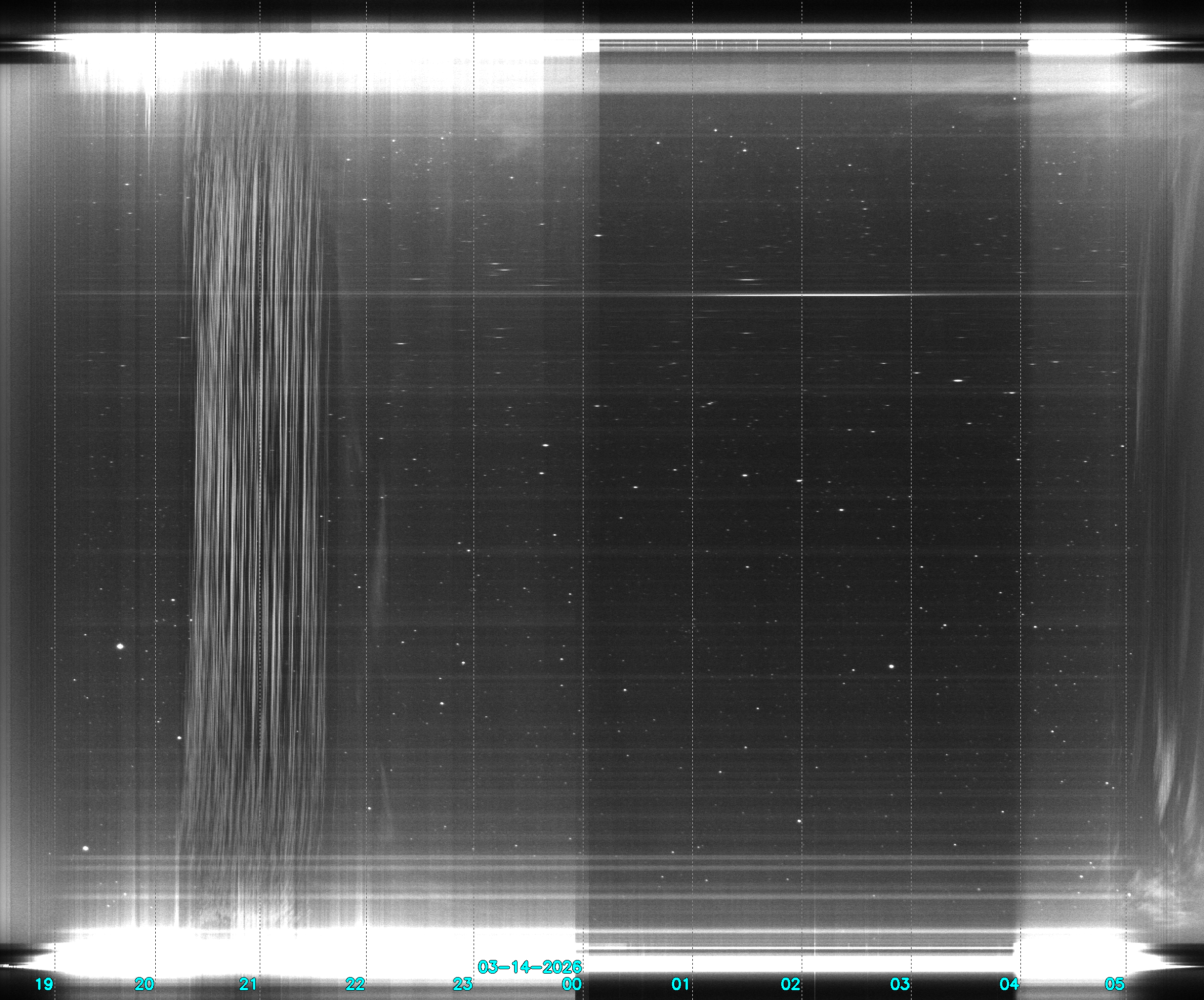Click the bright star trail between 02 and 03
Screen dimensions: 1204x1000
tap(892, 667)
